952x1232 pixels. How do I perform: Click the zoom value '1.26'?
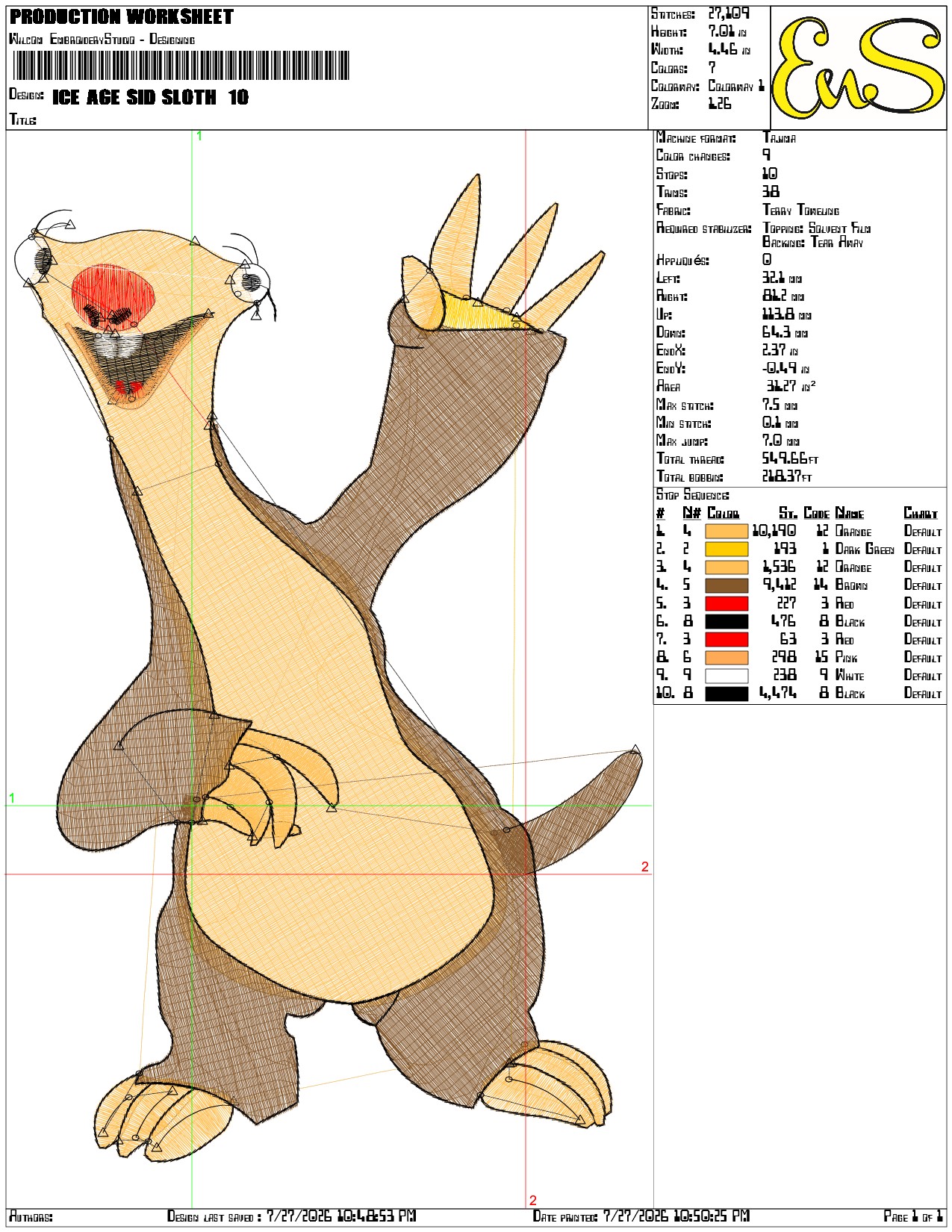click(x=720, y=104)
